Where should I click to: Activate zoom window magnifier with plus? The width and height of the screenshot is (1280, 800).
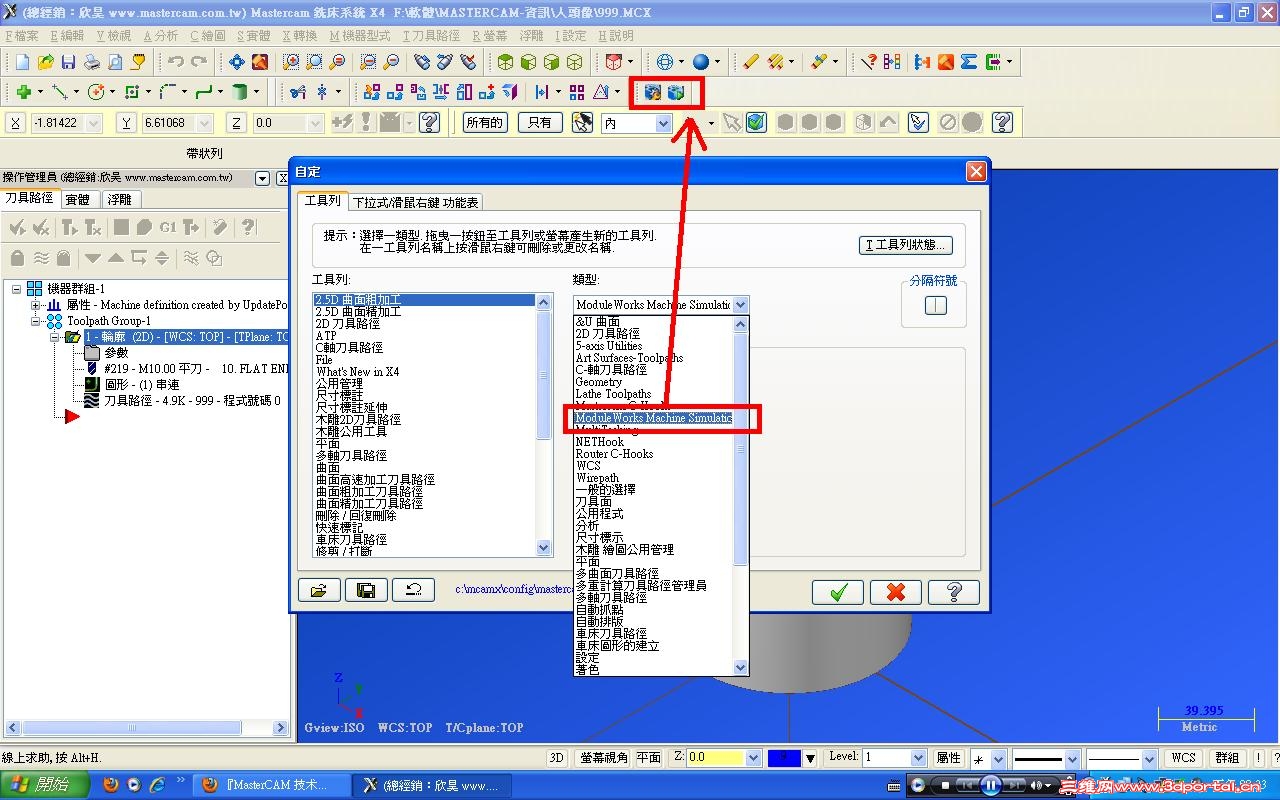[291, 62]
